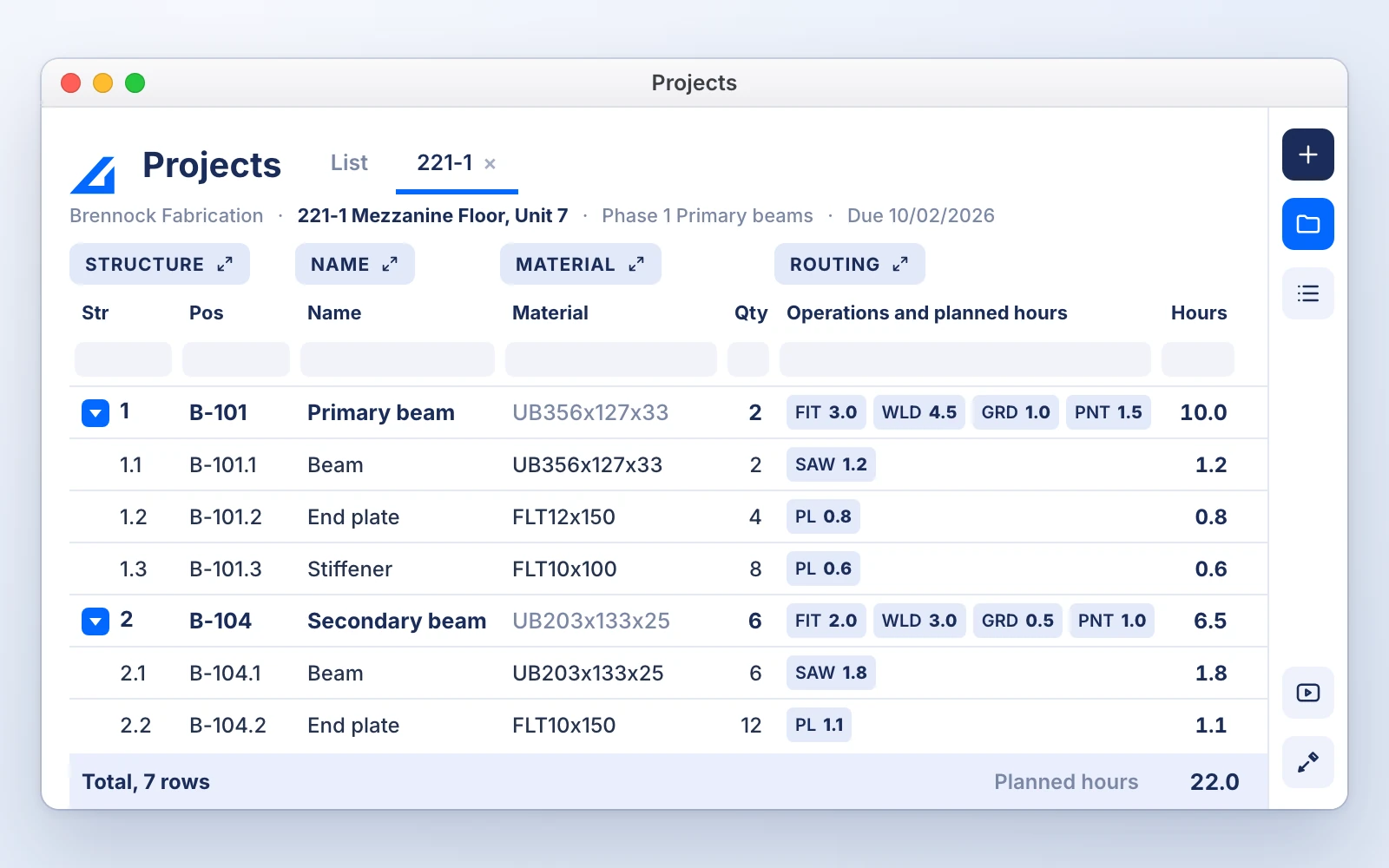
Task: Click the Material column filter field
Action: pos(611,359)
